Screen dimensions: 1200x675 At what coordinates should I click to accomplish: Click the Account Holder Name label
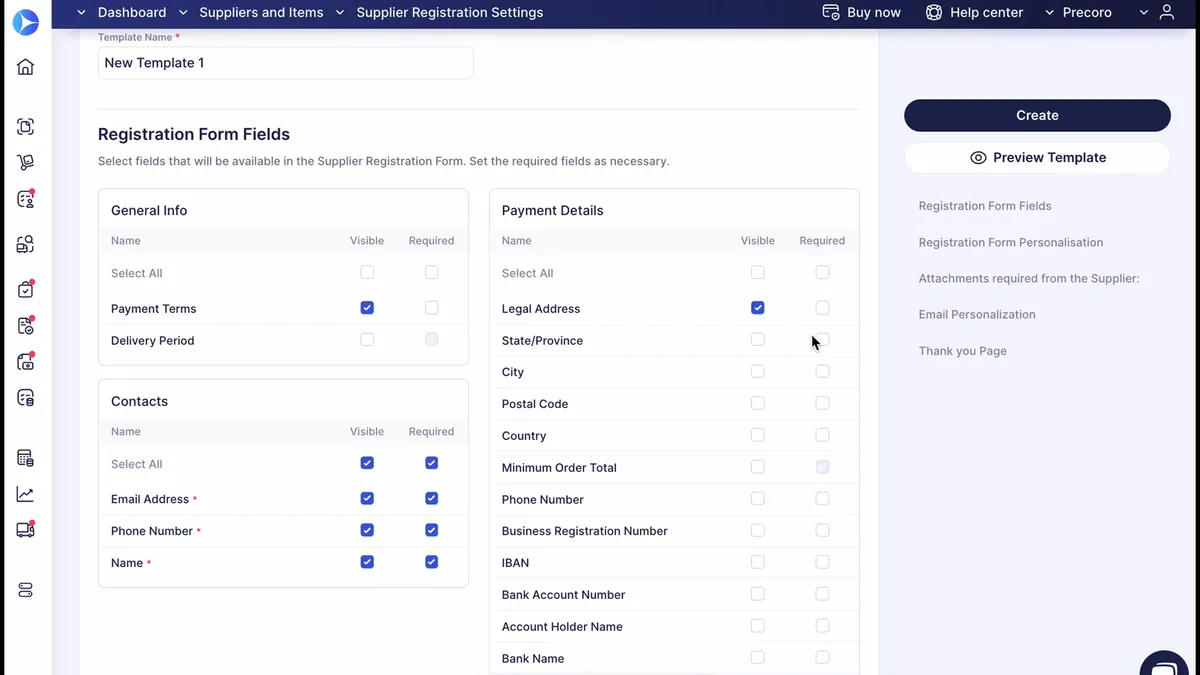(562, 627)
